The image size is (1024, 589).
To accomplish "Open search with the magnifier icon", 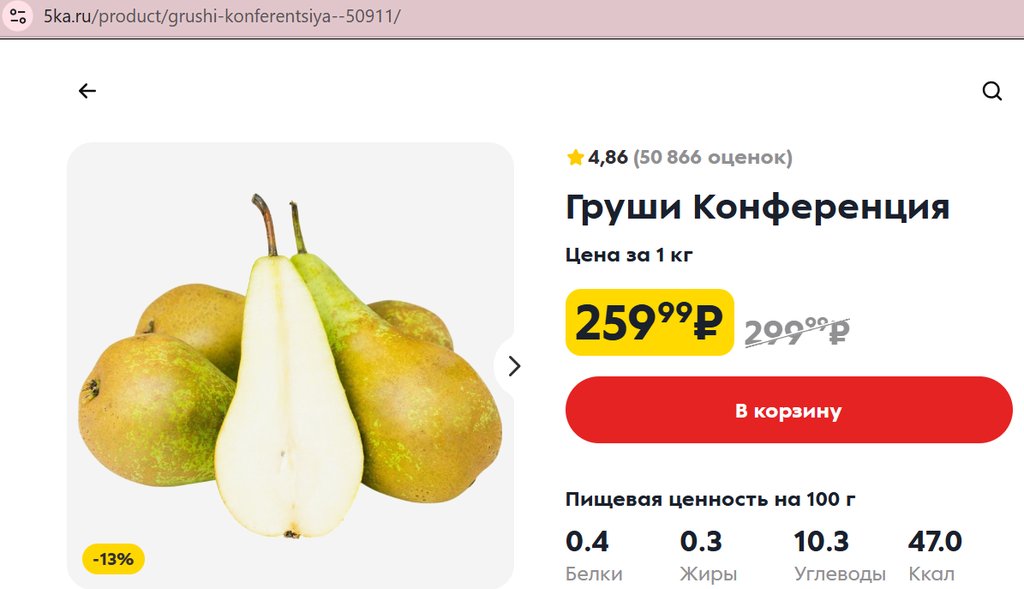I will click(992, 91).
